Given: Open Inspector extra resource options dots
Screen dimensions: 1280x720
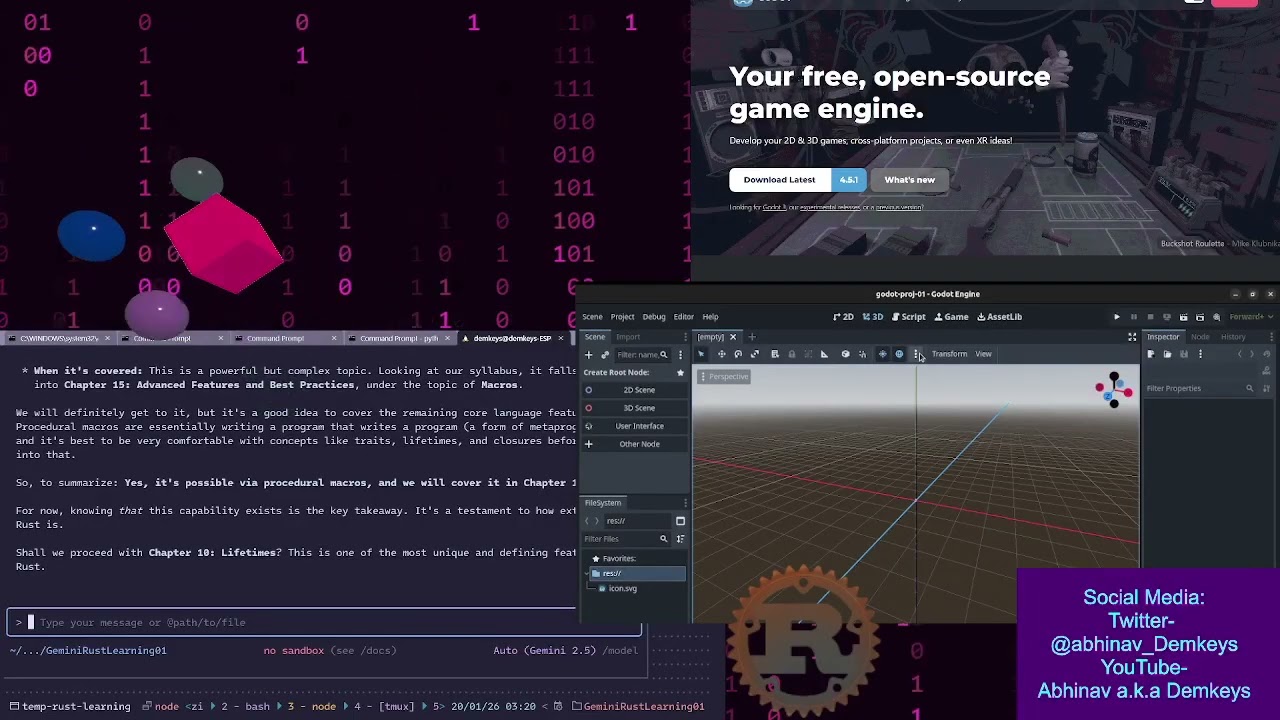Looking at the screenshot, I should click(1200, 354).
